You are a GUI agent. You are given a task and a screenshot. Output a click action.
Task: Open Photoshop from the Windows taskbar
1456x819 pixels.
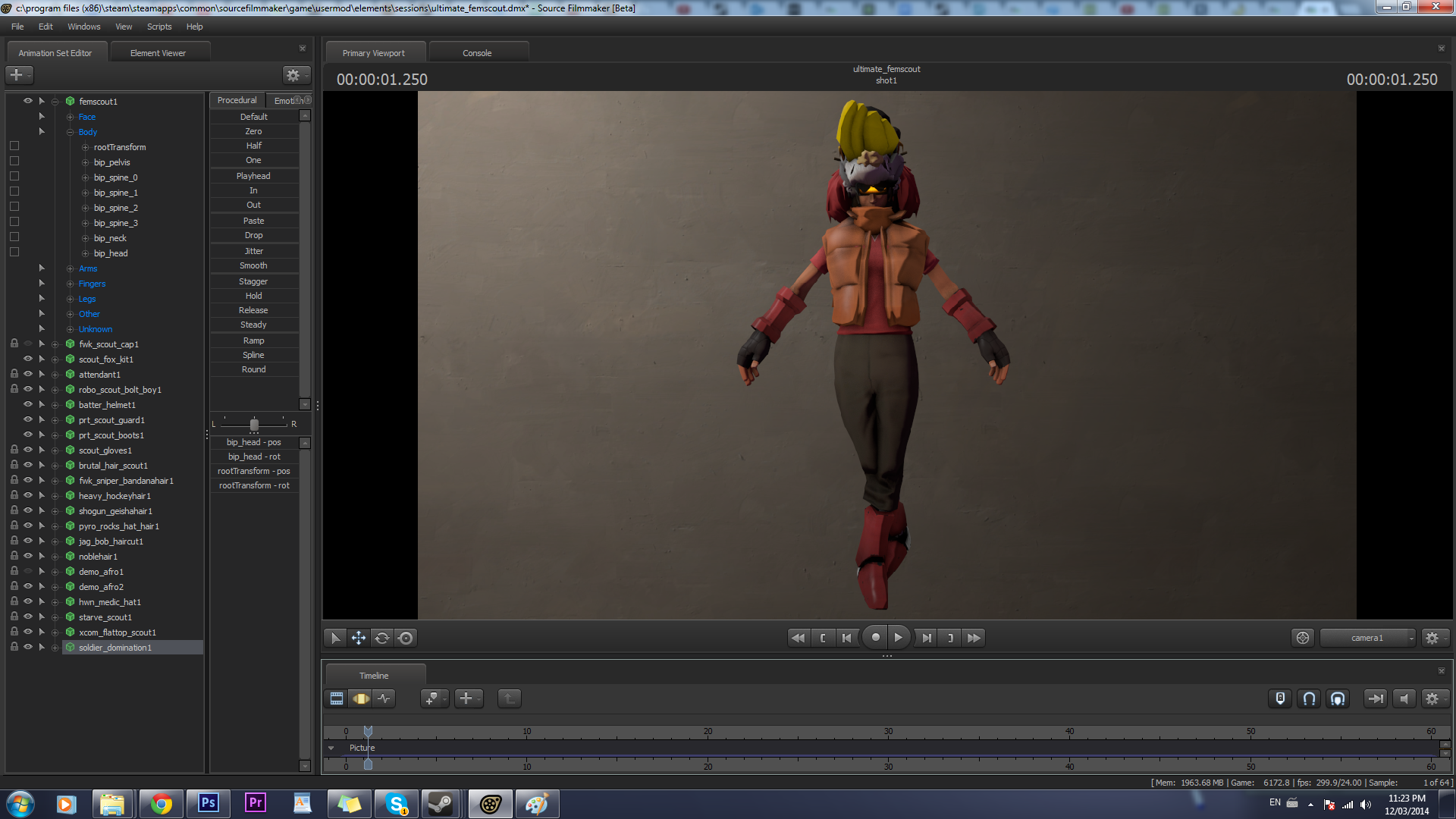point(208,803)
